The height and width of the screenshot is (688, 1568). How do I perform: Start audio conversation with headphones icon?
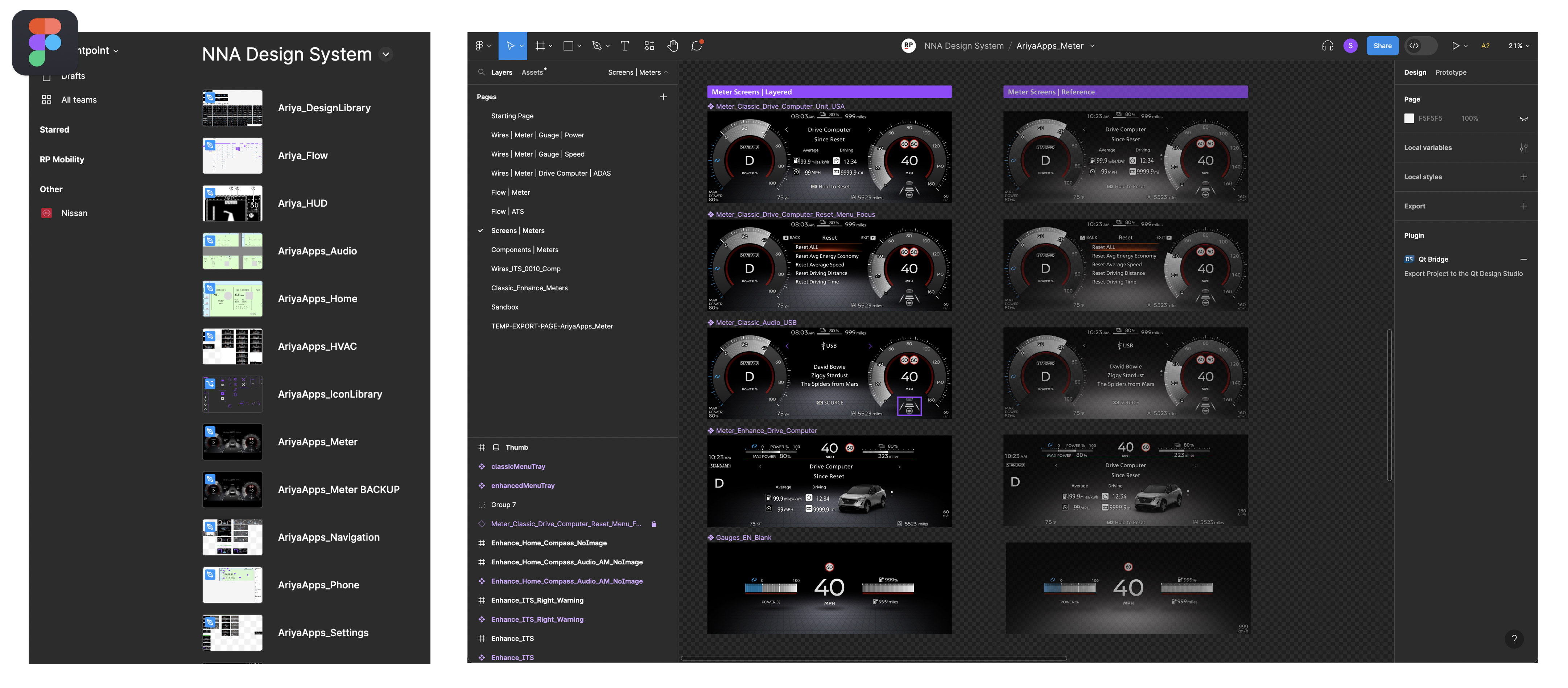point(1328,46)
